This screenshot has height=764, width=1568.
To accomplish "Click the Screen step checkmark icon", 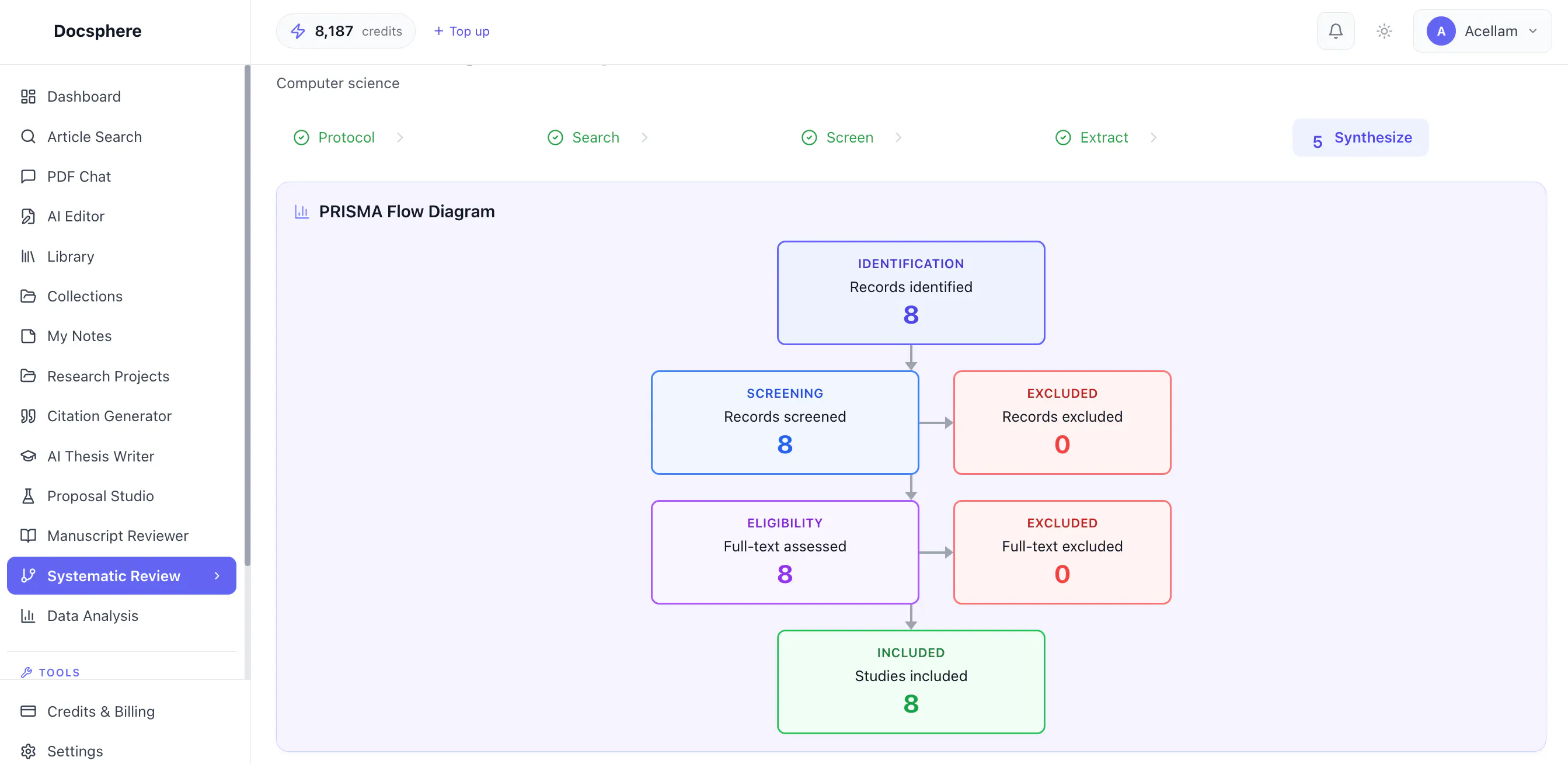I will tap(809, 138).
